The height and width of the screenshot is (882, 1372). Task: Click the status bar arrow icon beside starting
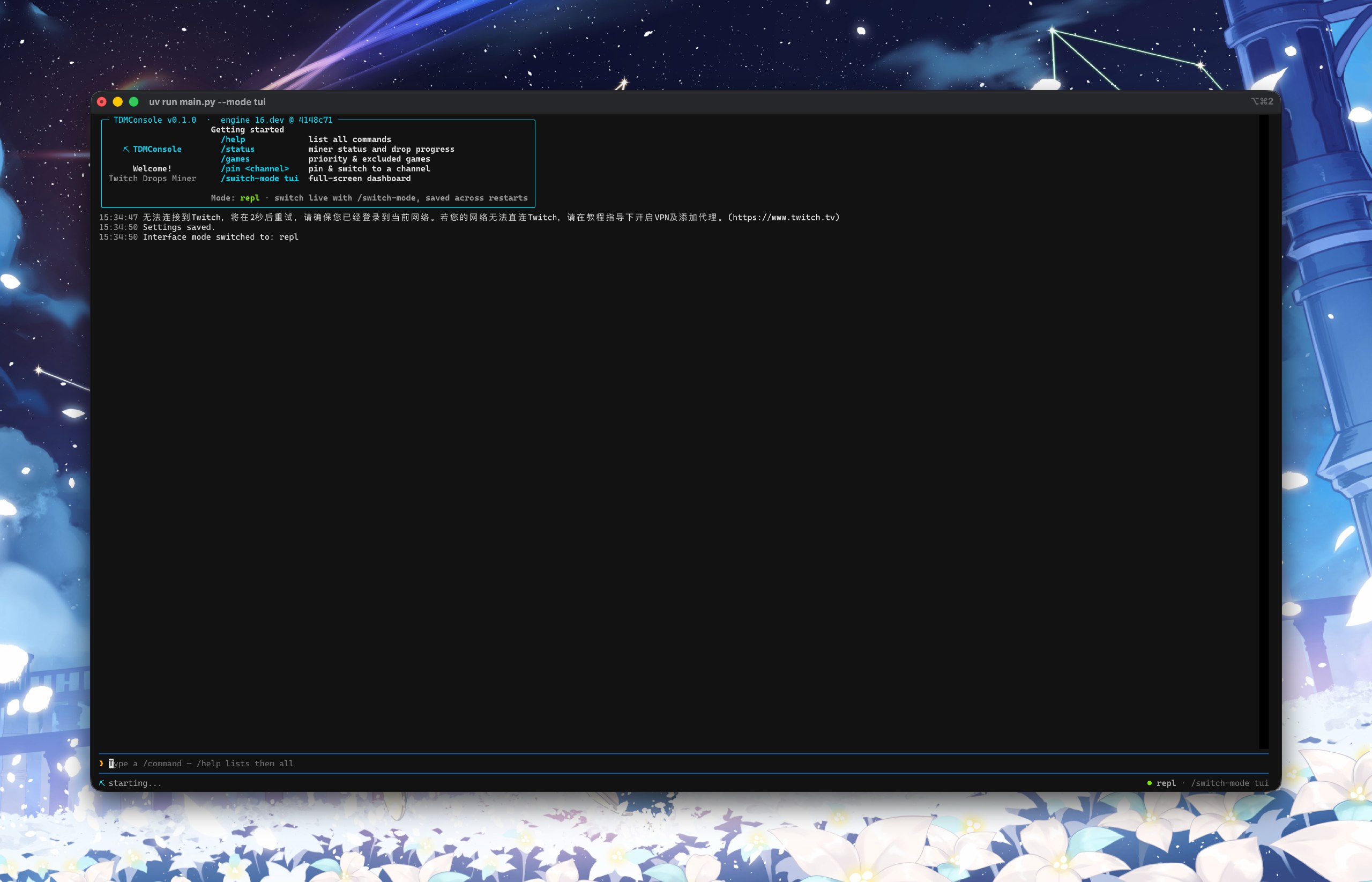coord(102,783)
